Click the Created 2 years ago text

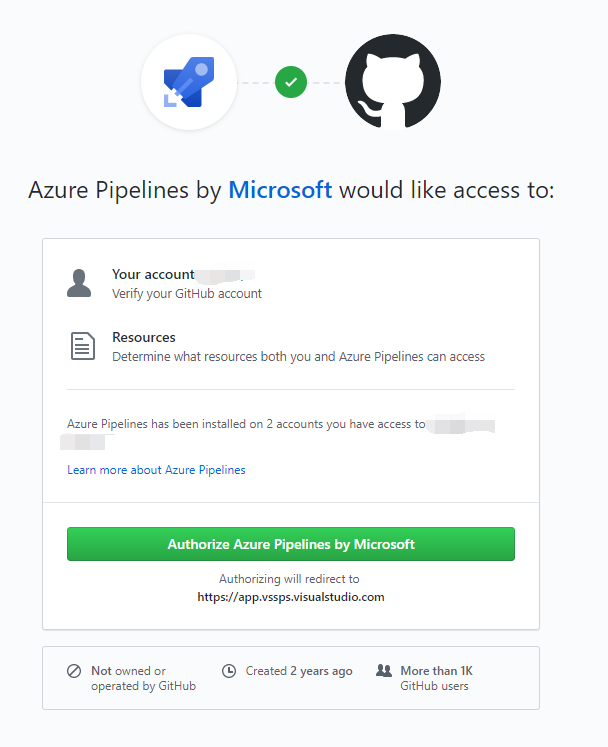[x=299, y=671]
